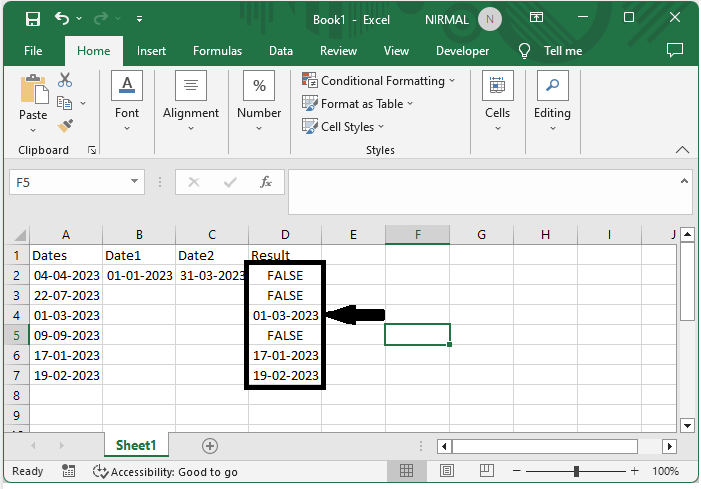Switch to the Insert tab
This screenshot has height=489, width=701.
coord(151,51)
